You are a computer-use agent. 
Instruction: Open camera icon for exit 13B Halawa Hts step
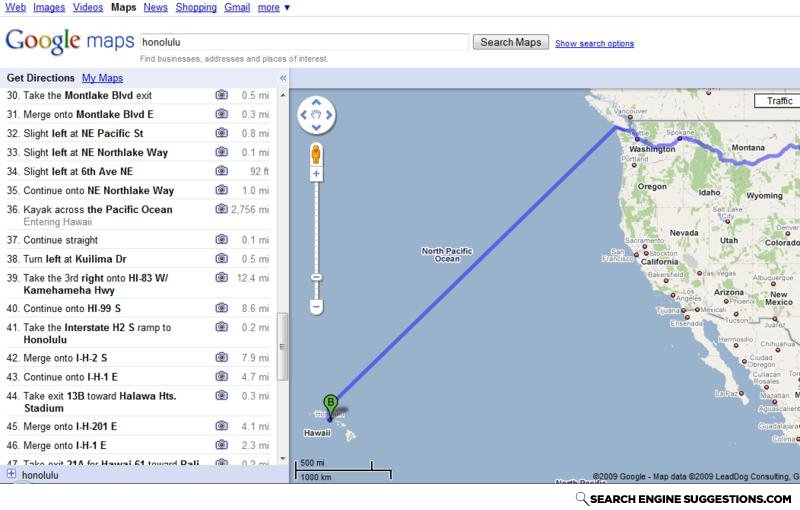[x=221, y=395]
